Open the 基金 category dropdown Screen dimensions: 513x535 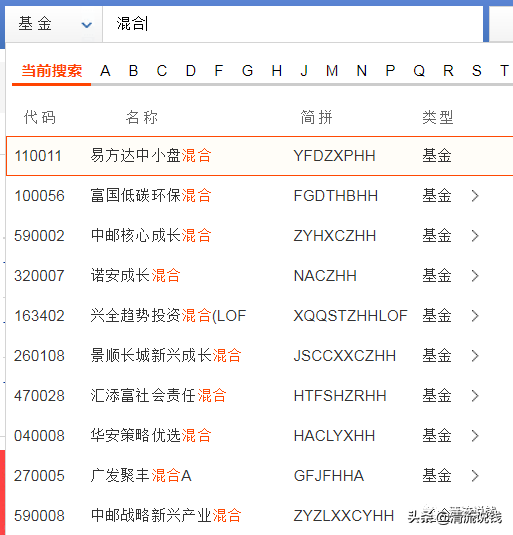pos(54,24)
